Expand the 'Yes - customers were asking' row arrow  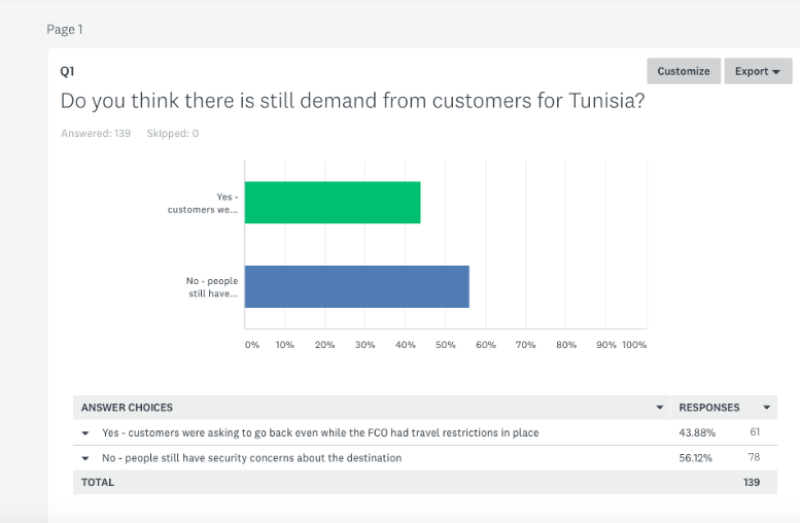point(85,433)
